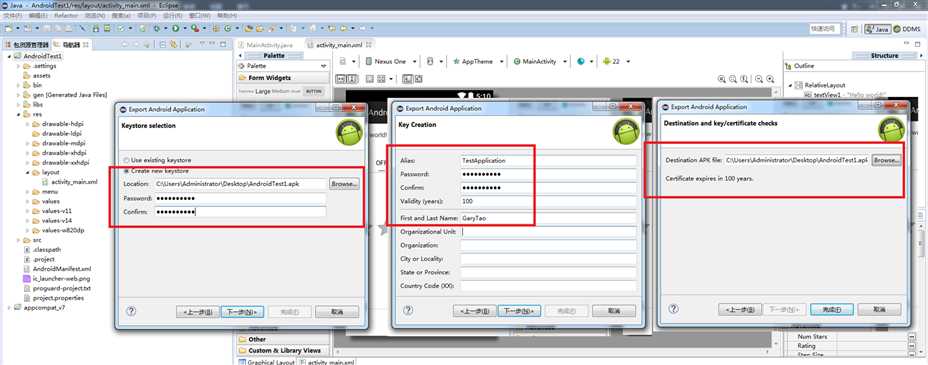Click 取消 in Keystore selection dialog
This screenshot has height=365, width=928.
[337, 312]
